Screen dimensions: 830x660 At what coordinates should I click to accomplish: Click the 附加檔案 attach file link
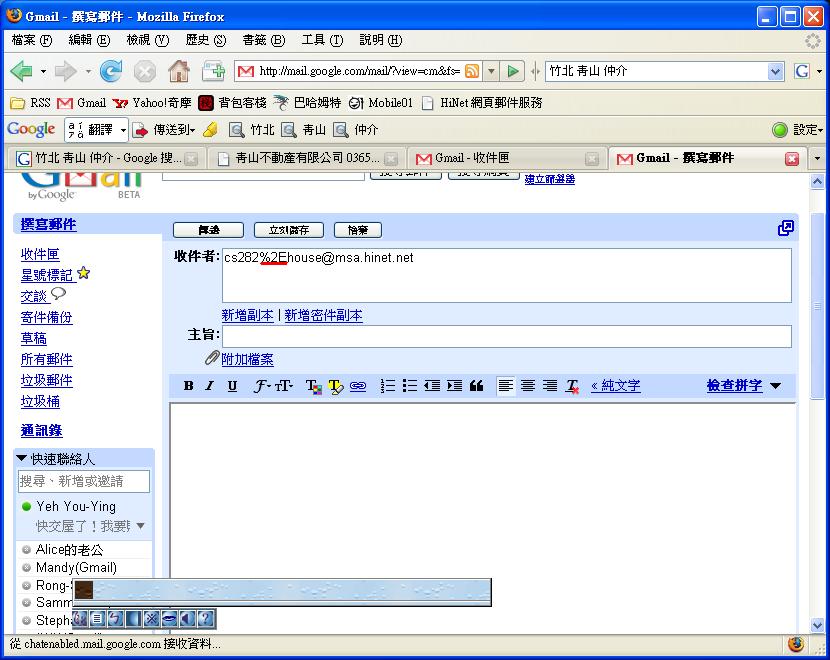click(247, 359)
